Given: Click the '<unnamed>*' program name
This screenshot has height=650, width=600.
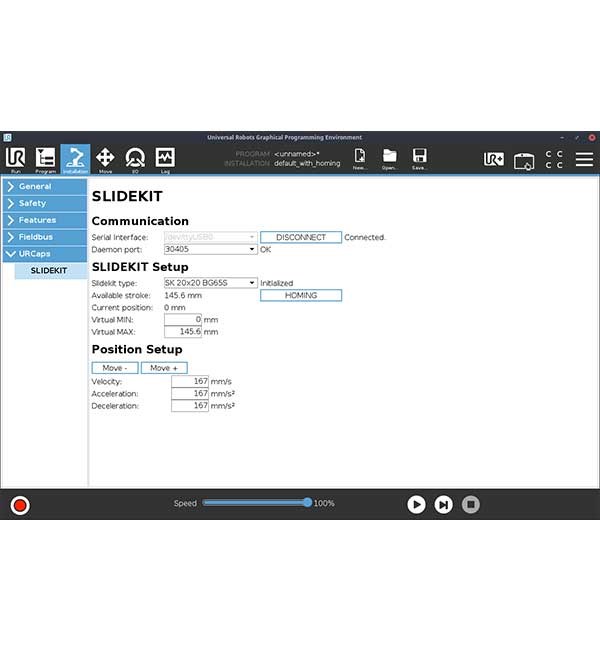Looking at the screenshot, I should [297, 154].
